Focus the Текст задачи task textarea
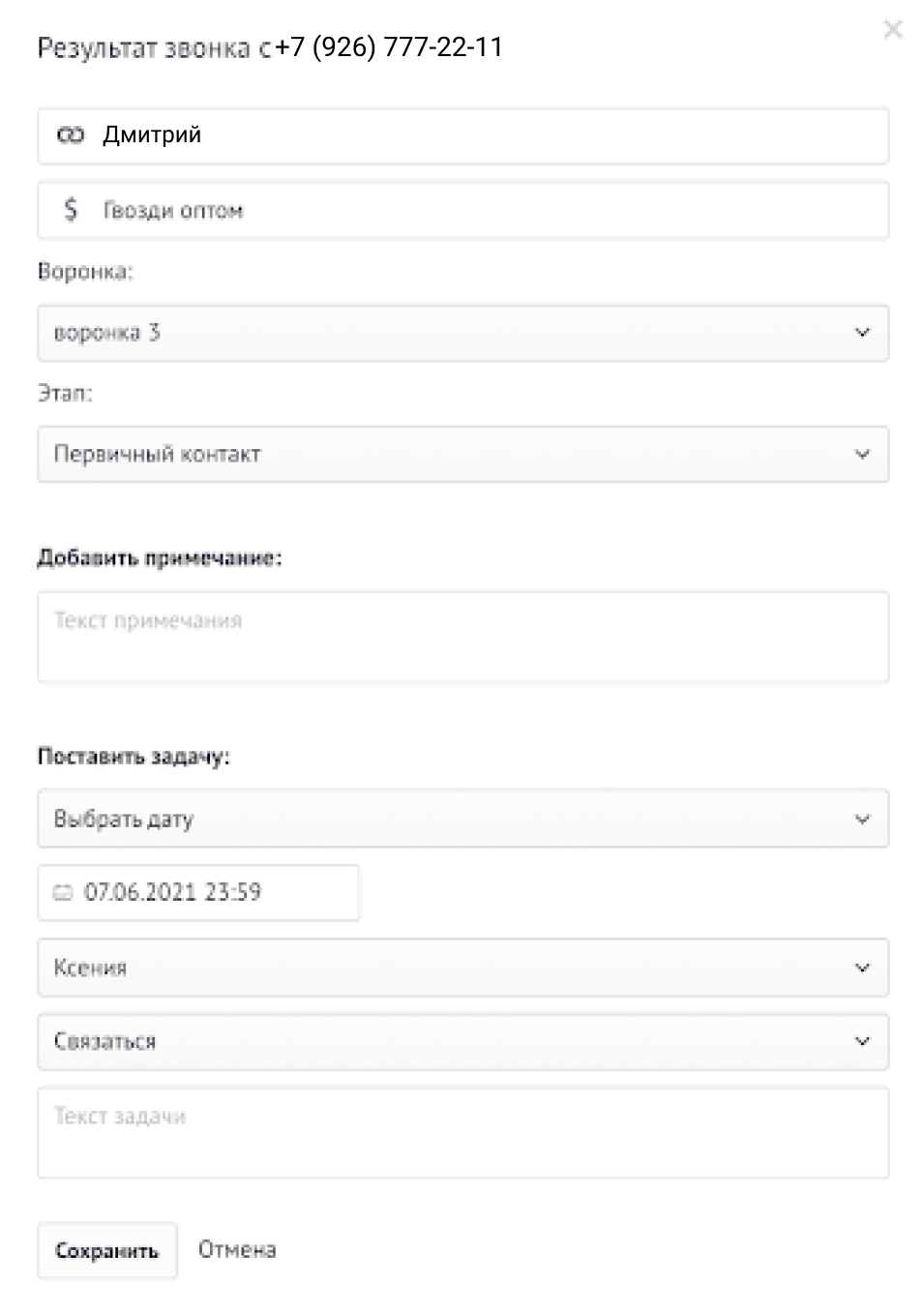This screenshot has width=924, height=1313. 462,1133
